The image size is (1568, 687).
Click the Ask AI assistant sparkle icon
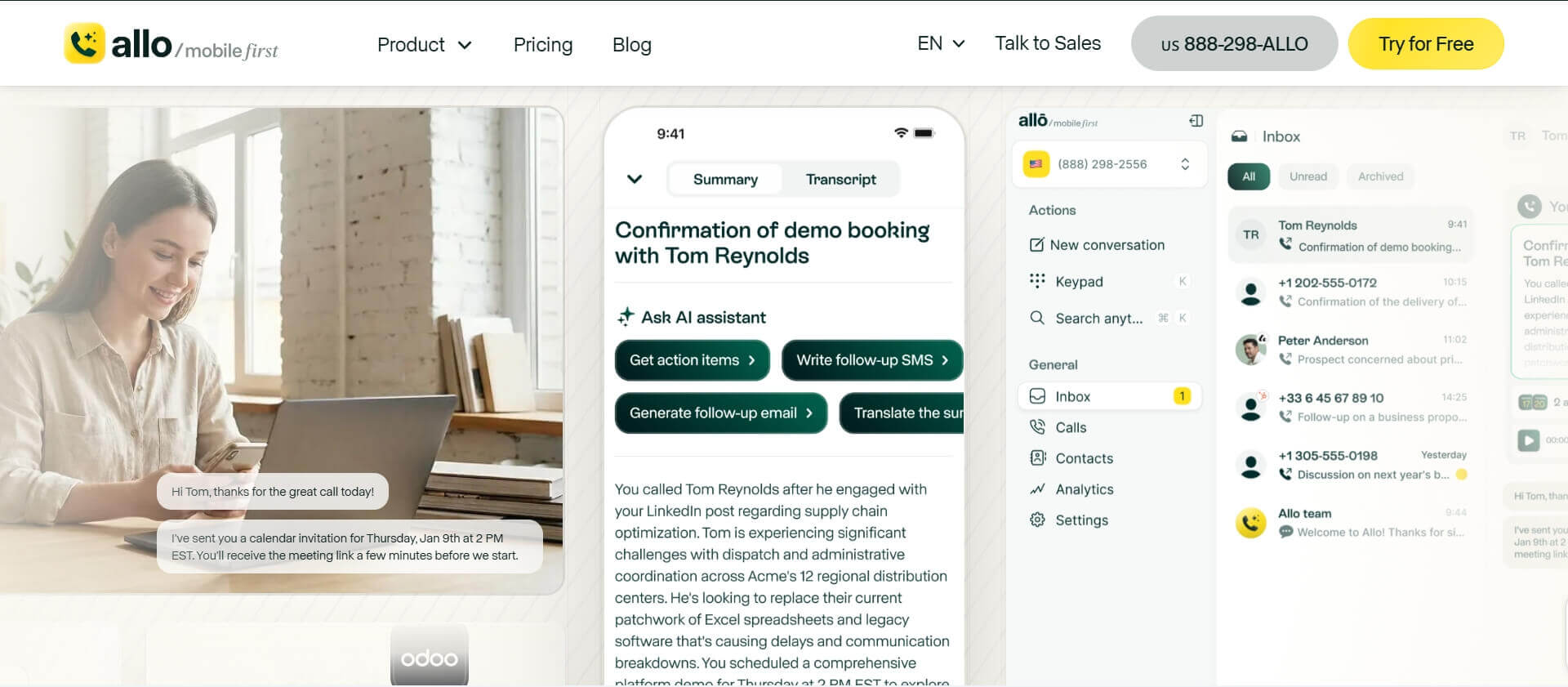[626, 317]
